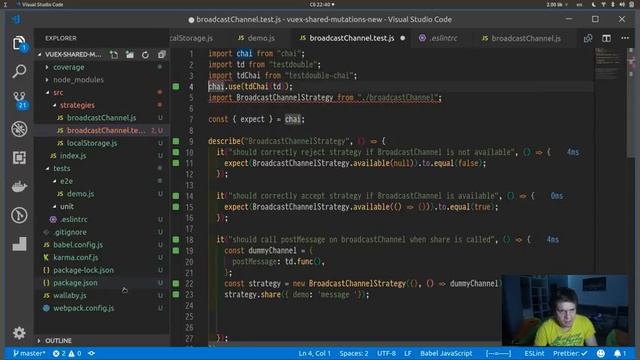Open the Debug view in activity bar
640x360 pixels.
[19, 129]
